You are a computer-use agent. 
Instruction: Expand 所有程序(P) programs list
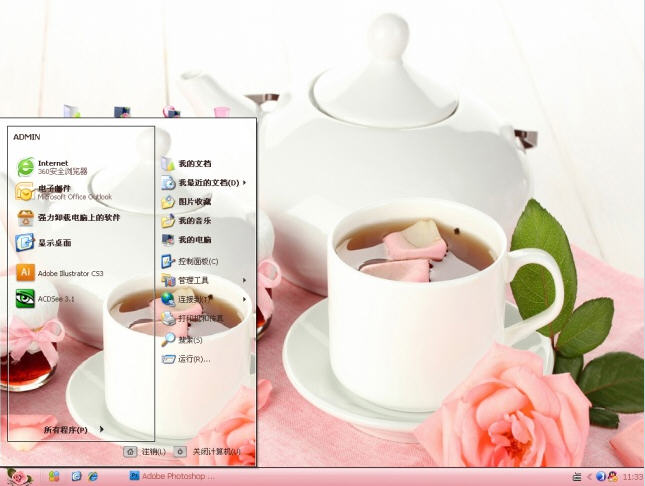coord(74,430)
